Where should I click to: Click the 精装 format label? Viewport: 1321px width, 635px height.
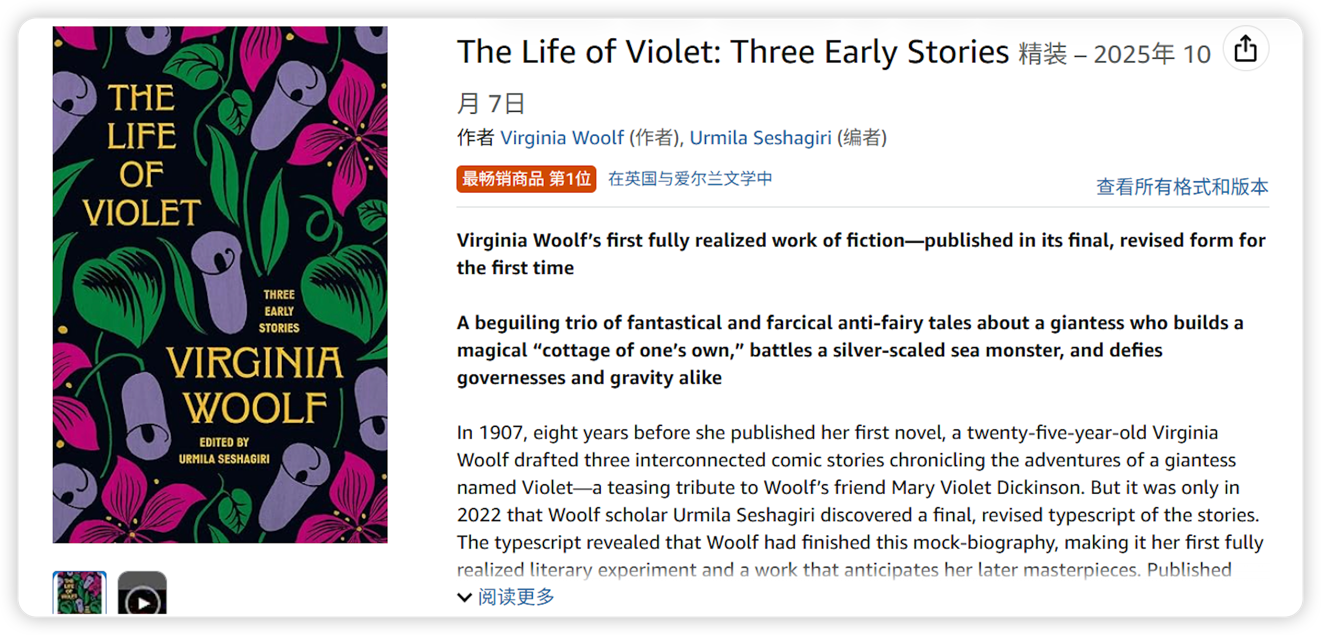click(x=1043, y=54)
